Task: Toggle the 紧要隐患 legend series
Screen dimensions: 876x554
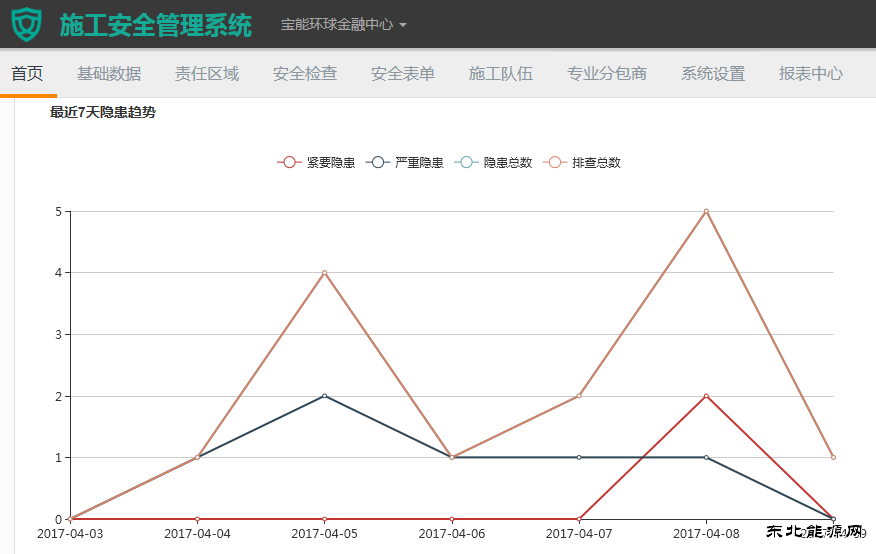Action: pos(316,162)
